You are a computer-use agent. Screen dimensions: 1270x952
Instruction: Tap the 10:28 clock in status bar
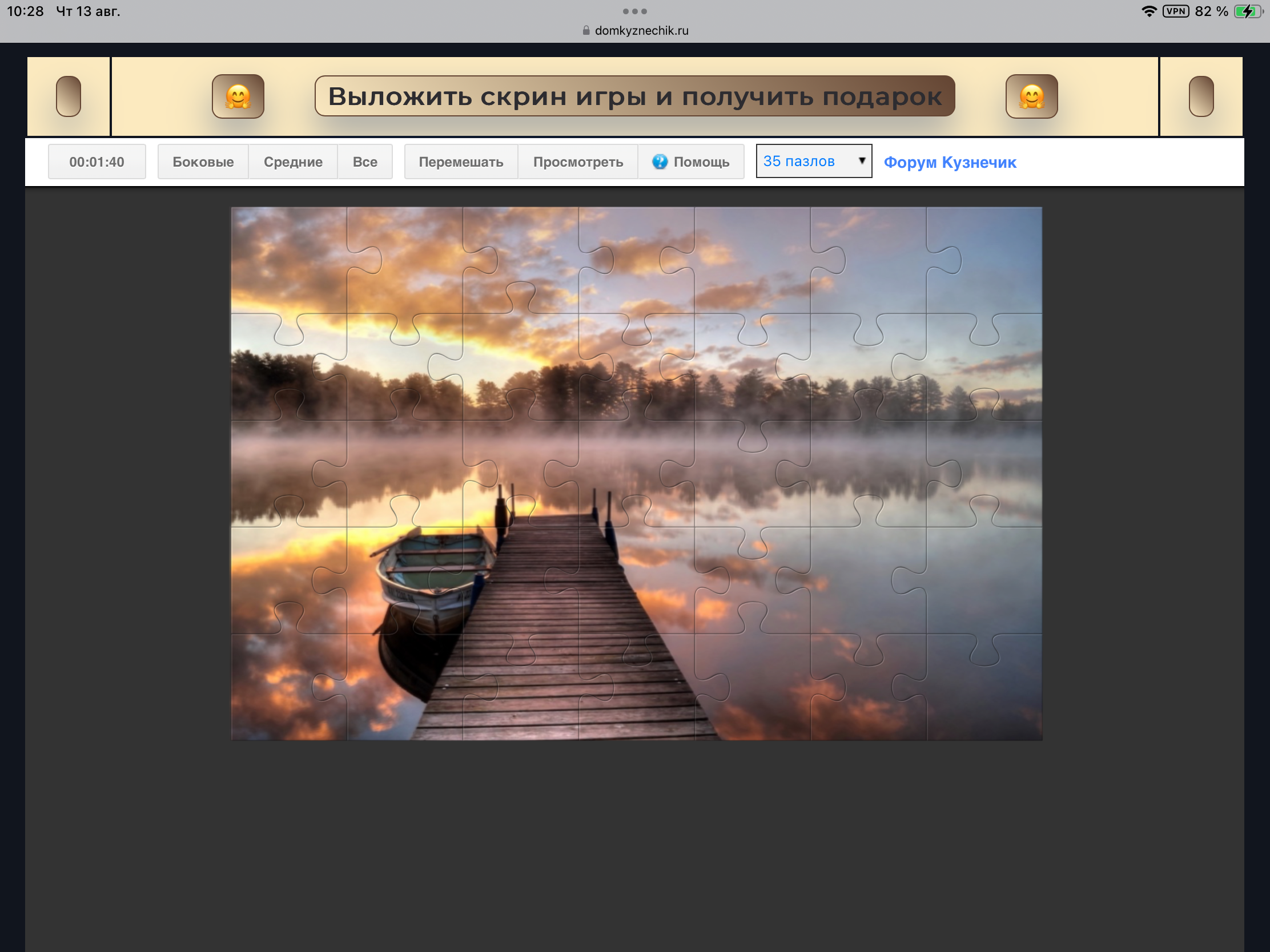[x=25, y=11]
